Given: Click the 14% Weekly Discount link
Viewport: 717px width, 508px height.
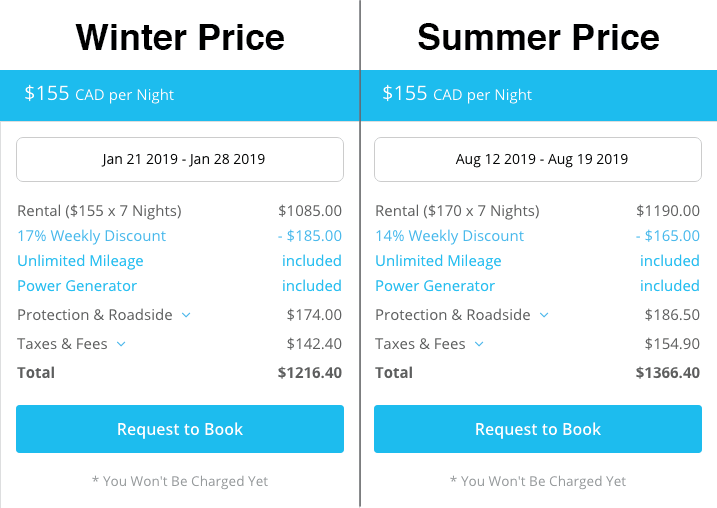Looking at the screenshot, I should click(449, 236).
